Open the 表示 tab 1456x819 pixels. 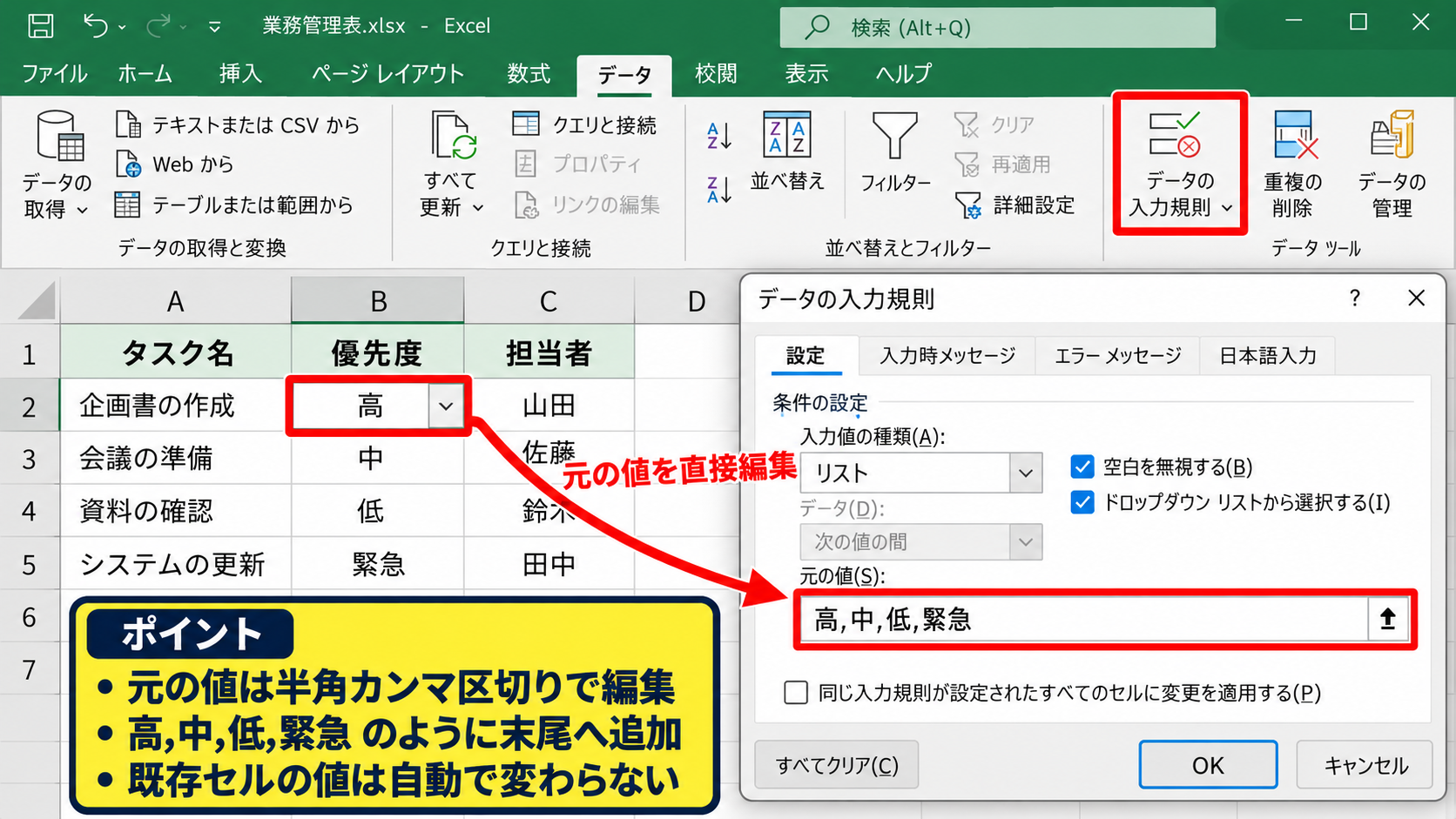[806, 74]
